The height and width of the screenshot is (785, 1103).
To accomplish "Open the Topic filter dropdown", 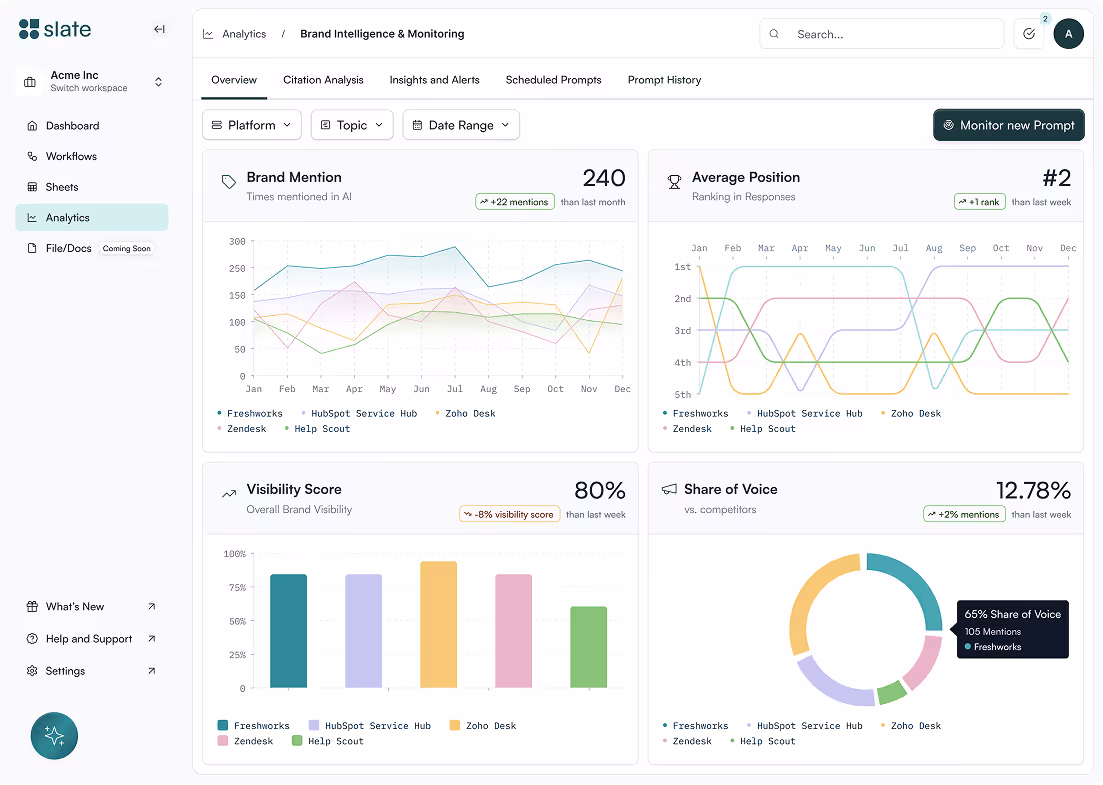I will tap(352, 125).
